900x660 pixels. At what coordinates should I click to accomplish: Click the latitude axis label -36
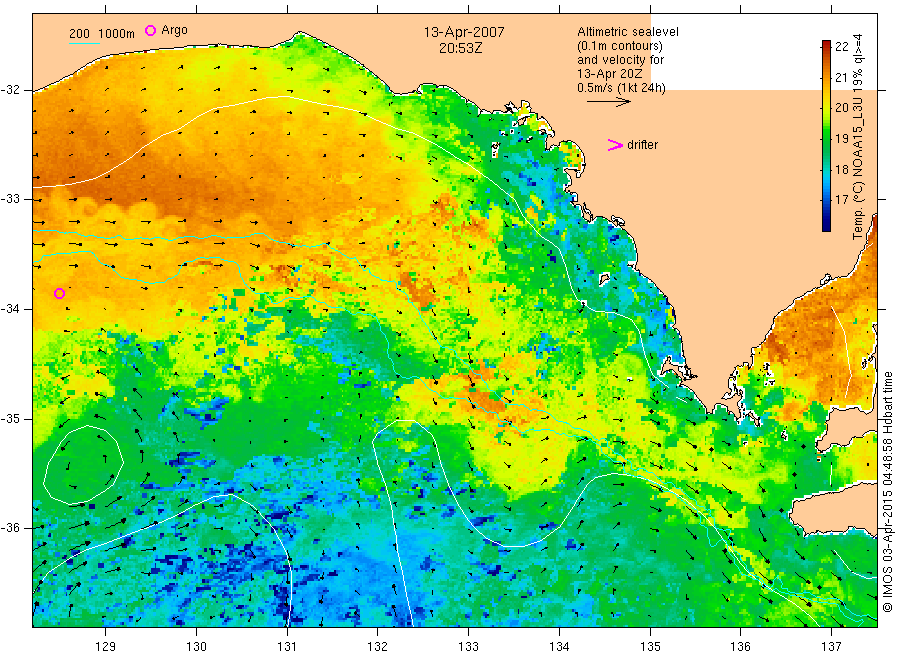10,528
